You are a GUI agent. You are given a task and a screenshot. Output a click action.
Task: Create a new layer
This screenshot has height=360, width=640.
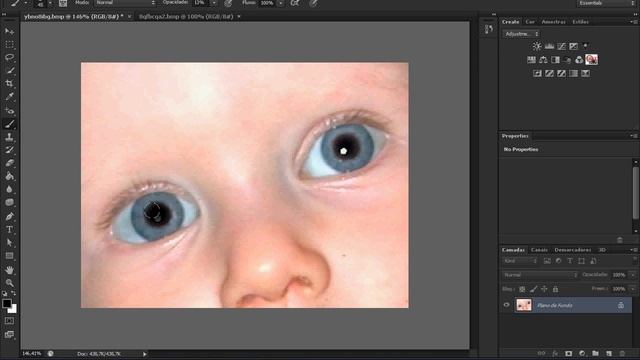609,353
